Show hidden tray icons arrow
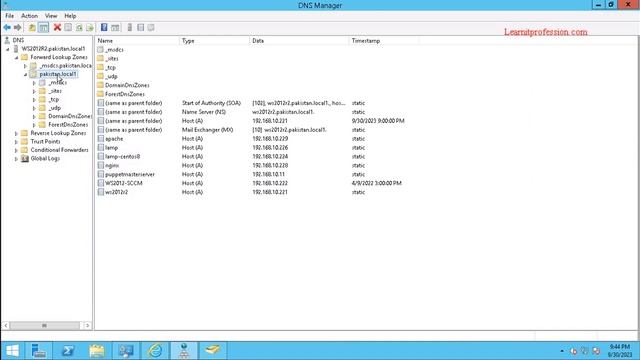This screenshot has height=360, width=640. pyautogui.click(x=562, y=351)
